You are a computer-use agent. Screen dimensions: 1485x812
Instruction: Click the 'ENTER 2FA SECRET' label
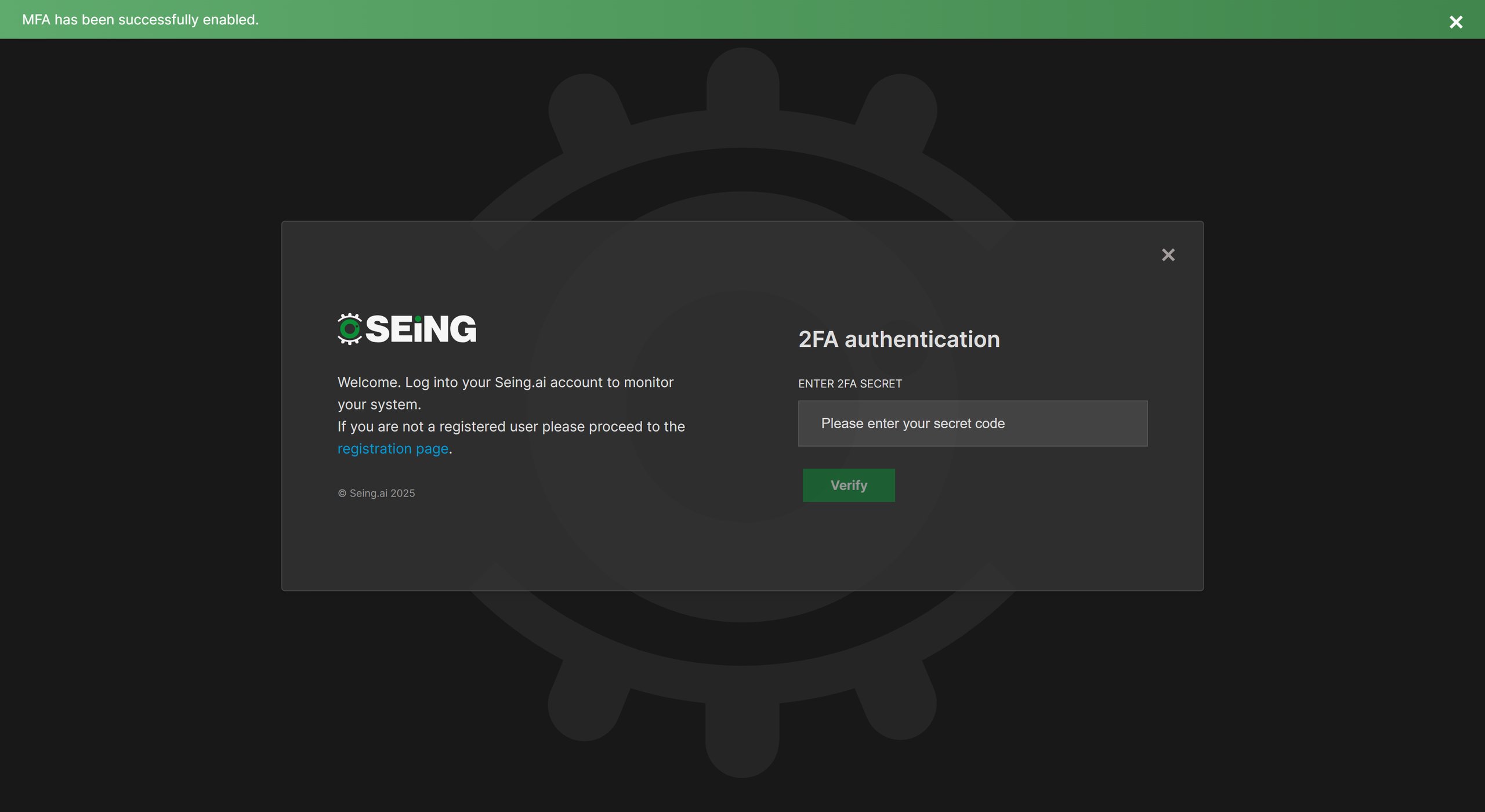point(850,383)
